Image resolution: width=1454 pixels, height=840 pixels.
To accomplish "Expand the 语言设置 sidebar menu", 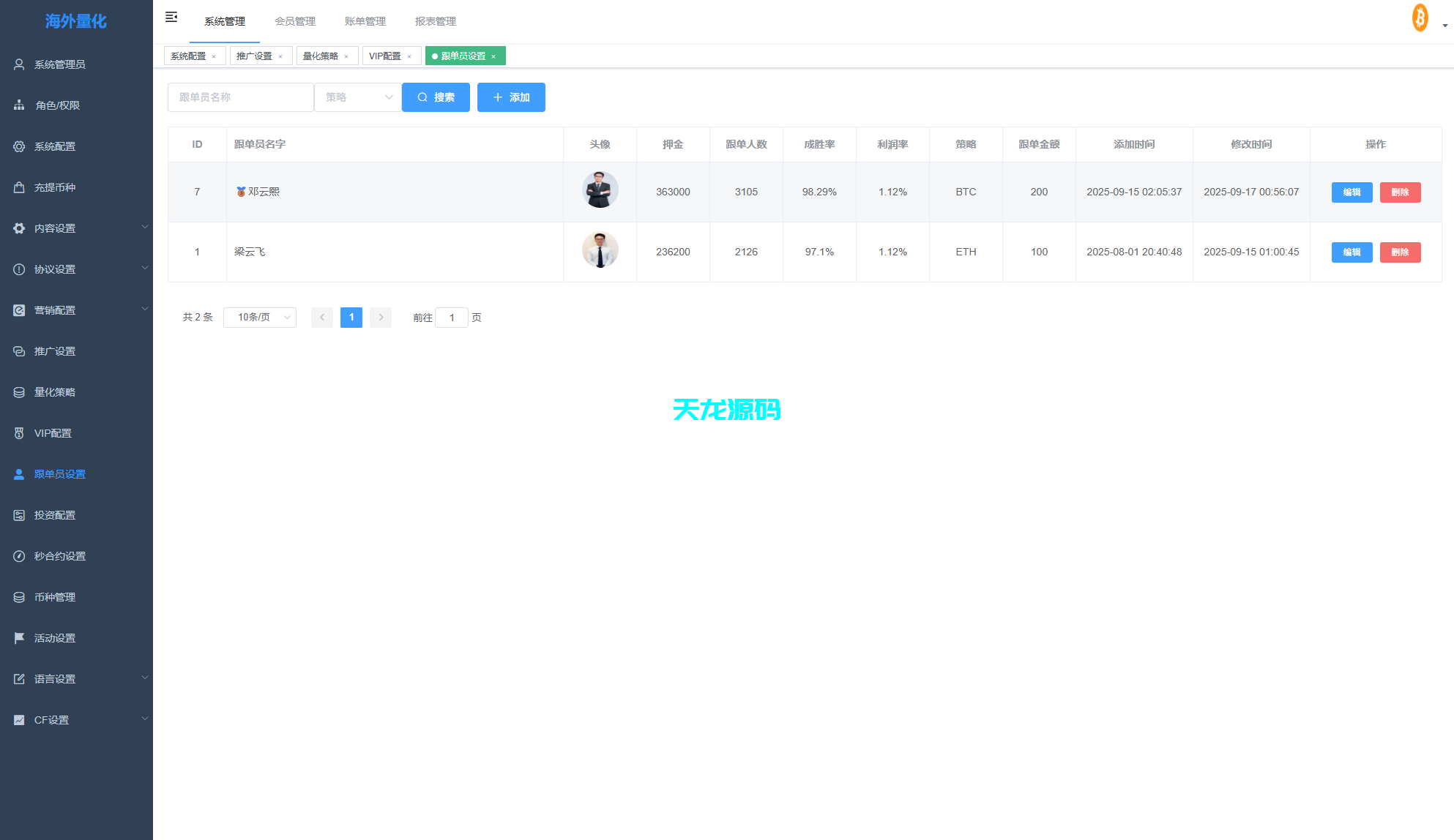I will click(x=53, y=678).
